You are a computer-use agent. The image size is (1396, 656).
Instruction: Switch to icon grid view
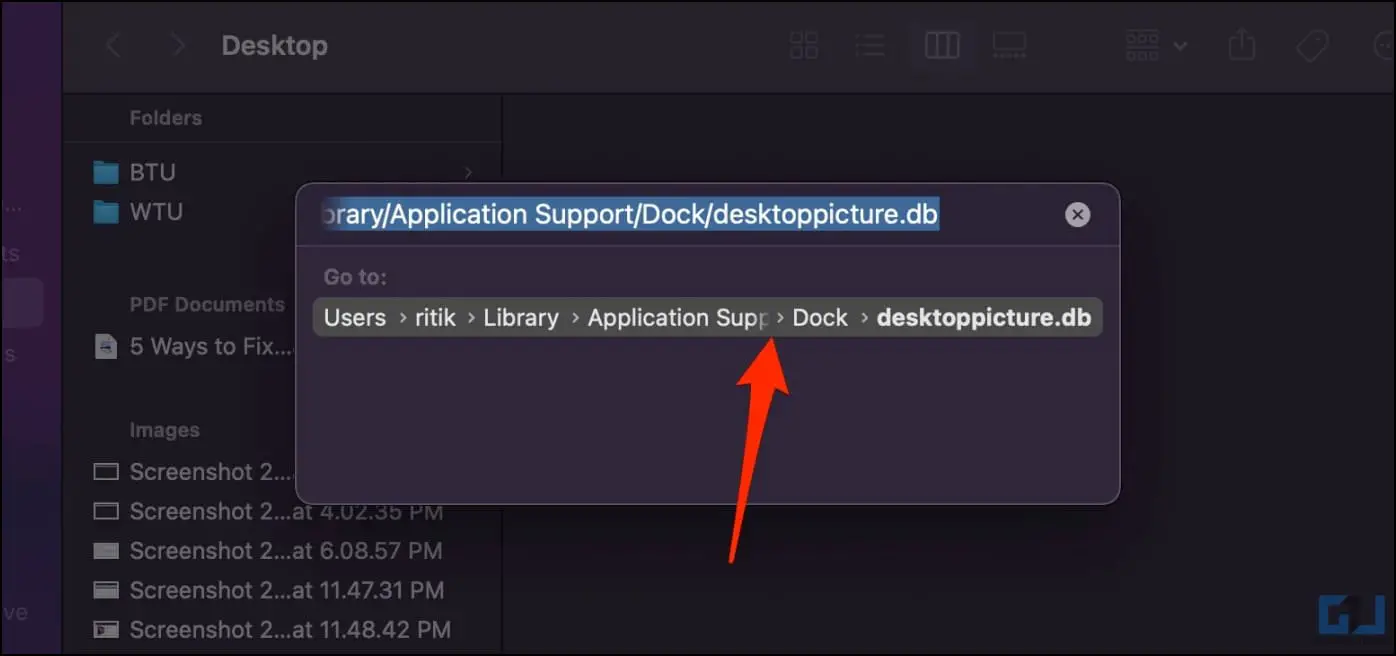tap(804, 45)
